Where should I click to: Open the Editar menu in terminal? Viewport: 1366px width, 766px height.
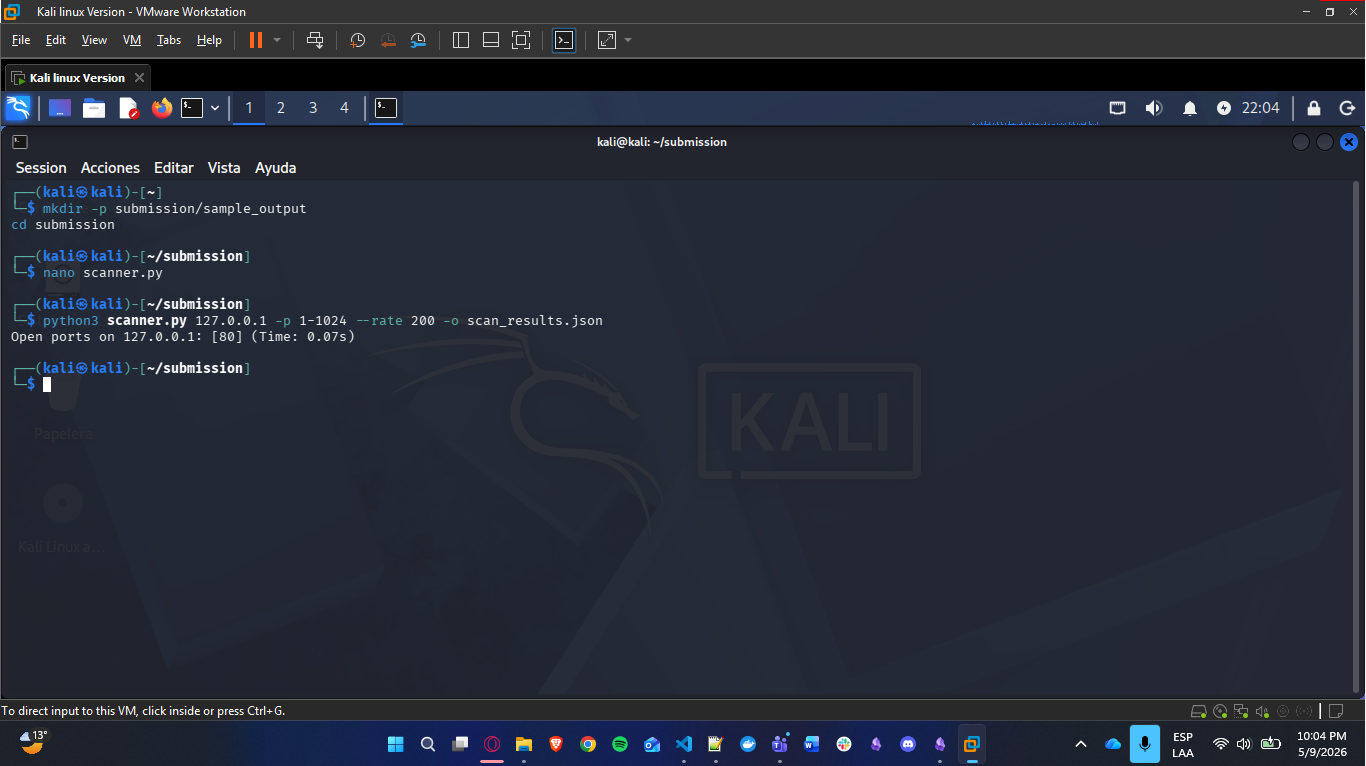pyautogui.click(x=174, y=168)
